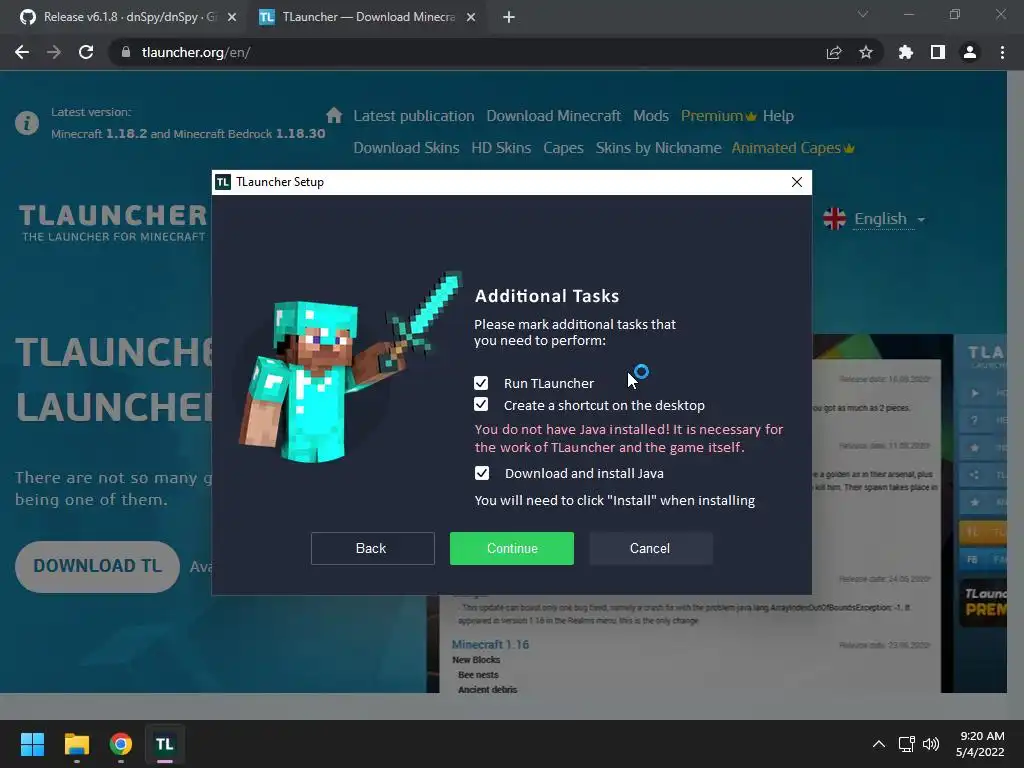This screenshot has height=768, width=1024.
Task: Open the Capes page
Action: pos(564,148)
